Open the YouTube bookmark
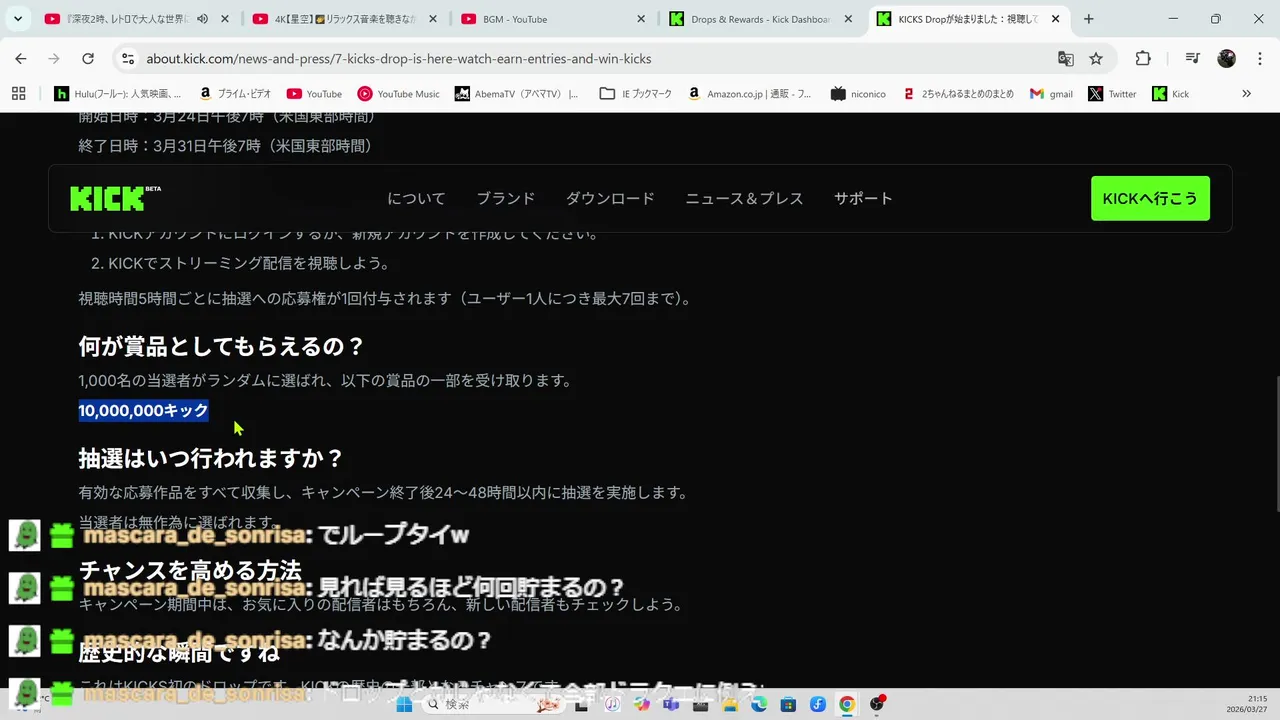 [x=314, y=94]
